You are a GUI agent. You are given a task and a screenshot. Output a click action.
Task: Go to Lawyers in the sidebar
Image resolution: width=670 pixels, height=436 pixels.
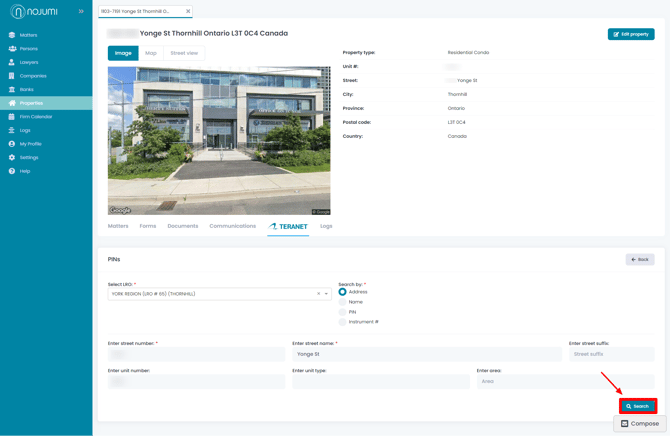(x=28, y=62)
